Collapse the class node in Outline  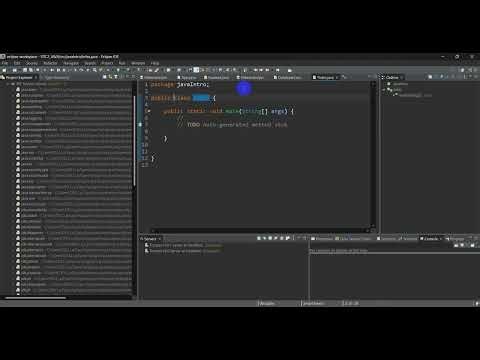coord(384,90)
